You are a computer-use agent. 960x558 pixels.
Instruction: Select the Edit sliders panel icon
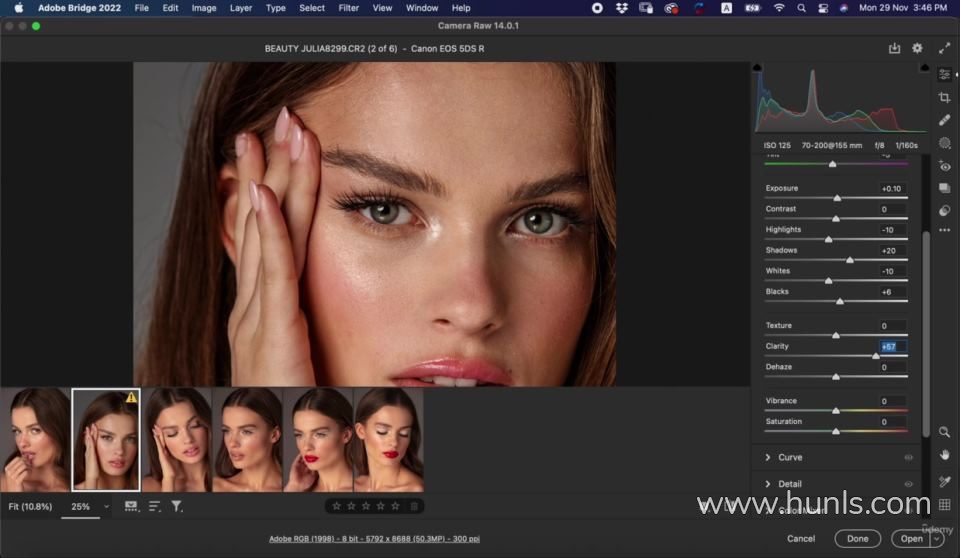click(x=945, y=74)
